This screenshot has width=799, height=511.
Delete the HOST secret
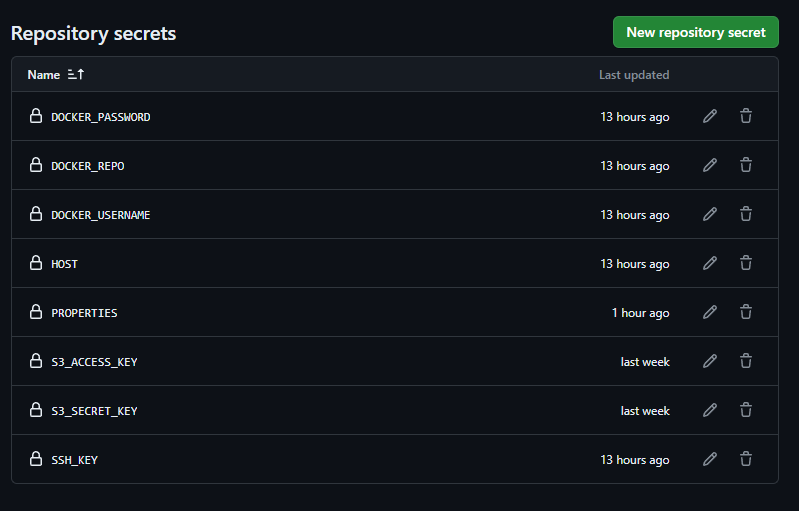[745, 263]
